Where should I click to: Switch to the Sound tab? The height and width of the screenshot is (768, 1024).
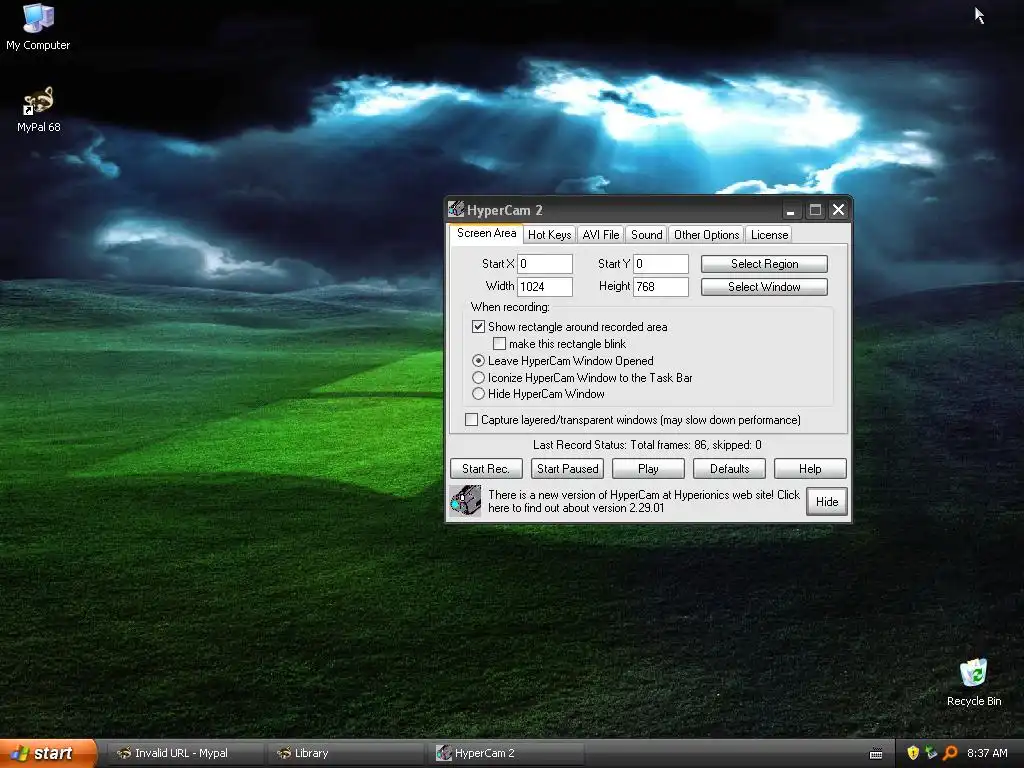647,234
